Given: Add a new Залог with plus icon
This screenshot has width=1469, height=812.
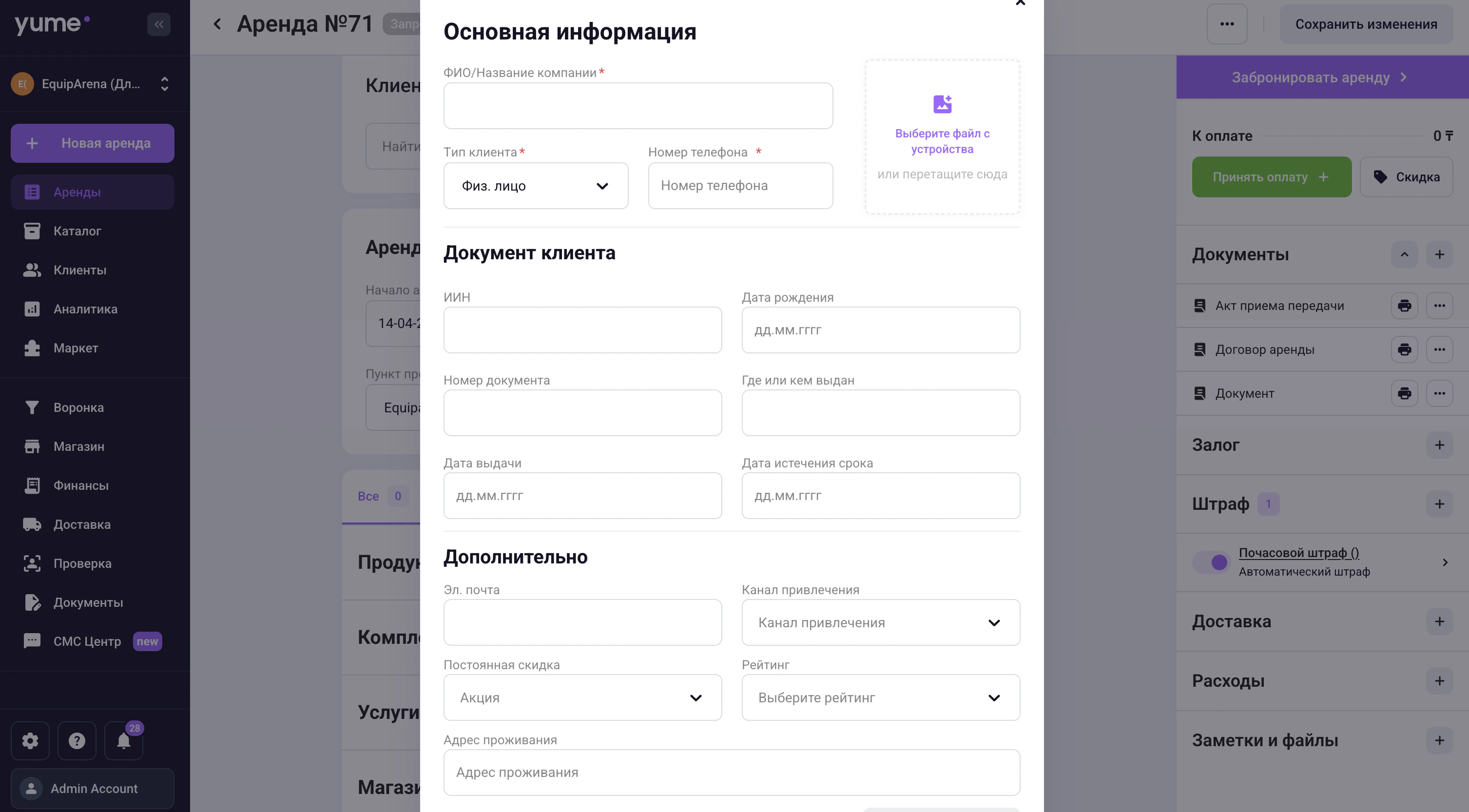Looking at the screenshot, I should coord(1439,445).
